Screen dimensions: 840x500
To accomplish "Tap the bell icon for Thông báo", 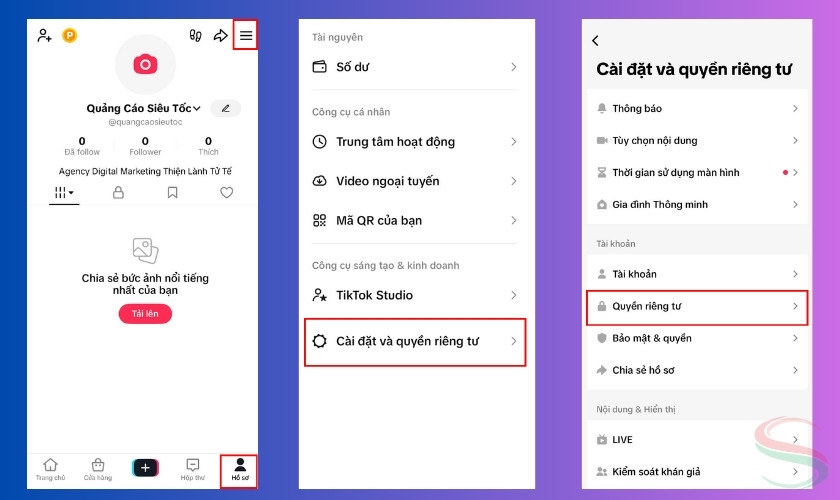I will point(602,108).
